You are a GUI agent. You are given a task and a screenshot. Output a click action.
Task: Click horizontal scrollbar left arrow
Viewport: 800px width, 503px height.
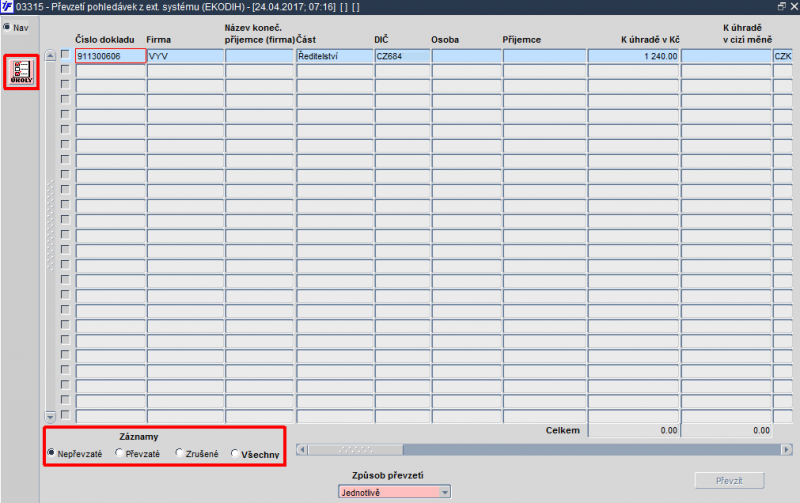[x=302, y=449]
